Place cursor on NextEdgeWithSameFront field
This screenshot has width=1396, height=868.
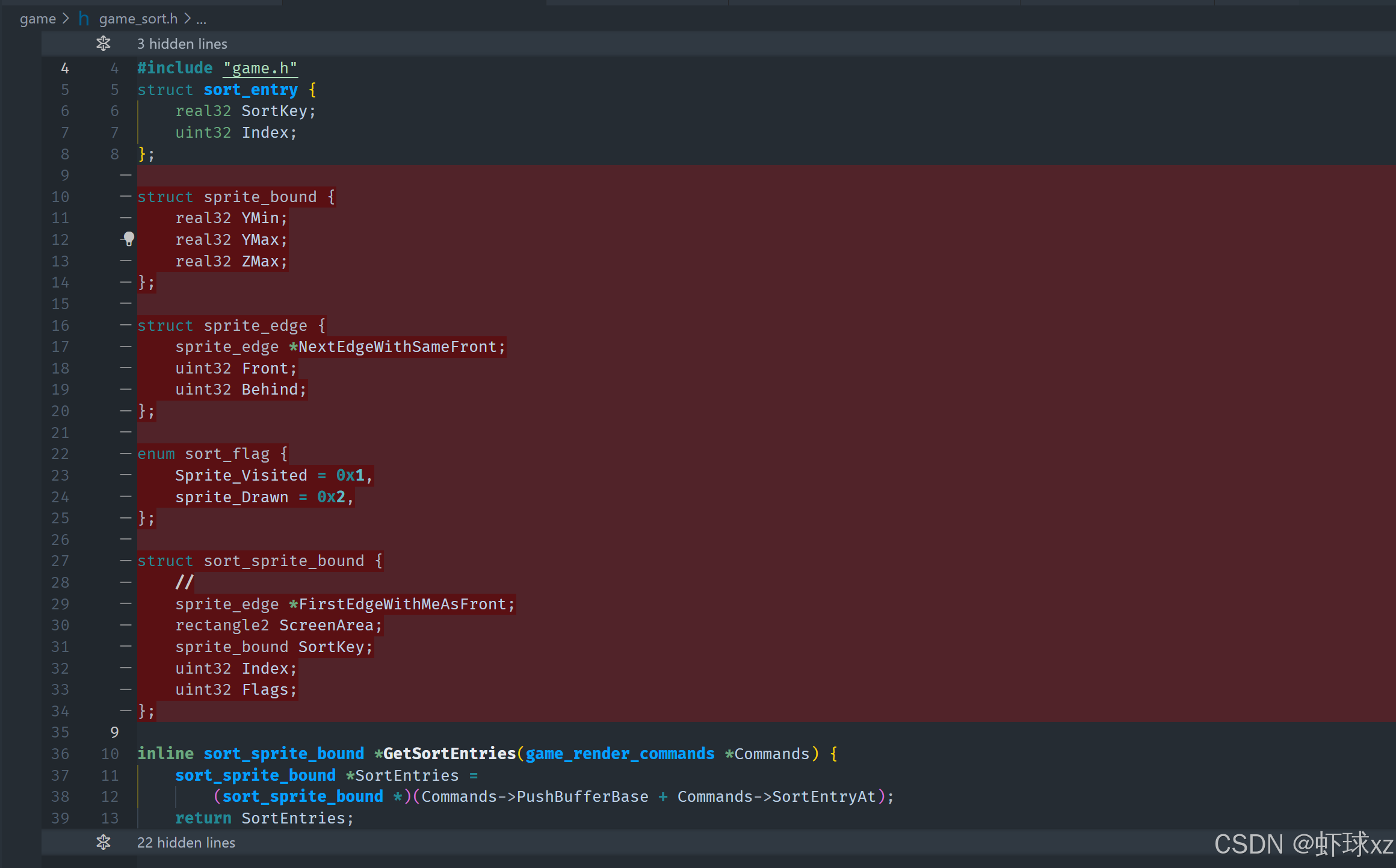pyautogui.click(x=397, y=347)
